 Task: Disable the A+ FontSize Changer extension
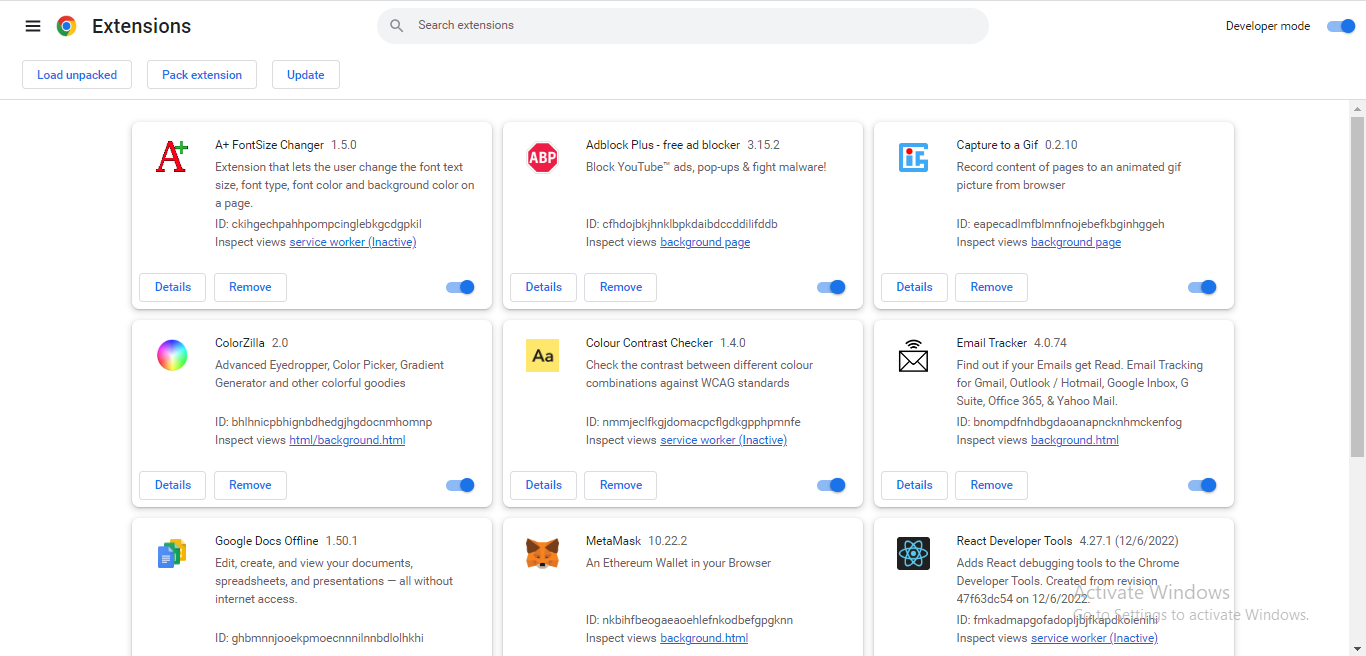coord(460,287)
